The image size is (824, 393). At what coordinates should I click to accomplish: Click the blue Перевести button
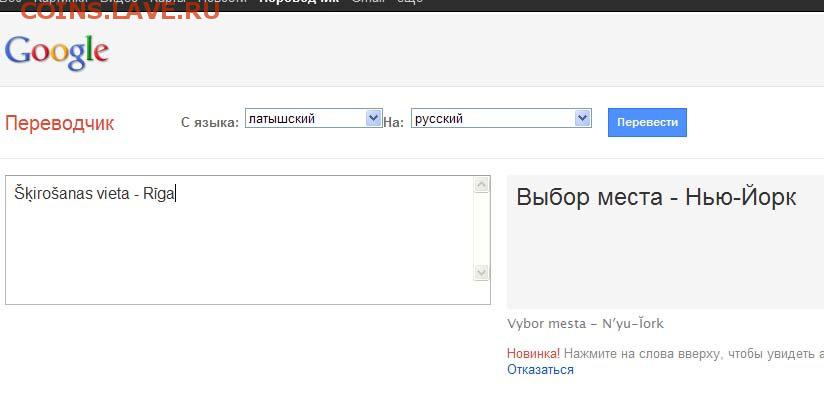point(647,122)
